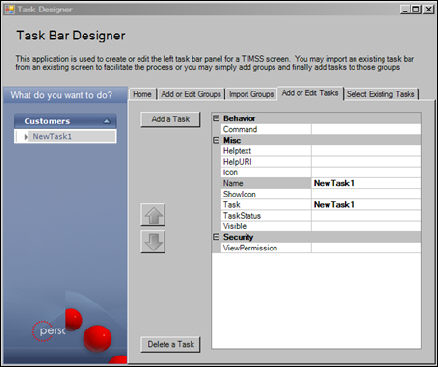Screen dimensions: 438x367
Task: Click the move task up arrow button
Action: (153, 215)
